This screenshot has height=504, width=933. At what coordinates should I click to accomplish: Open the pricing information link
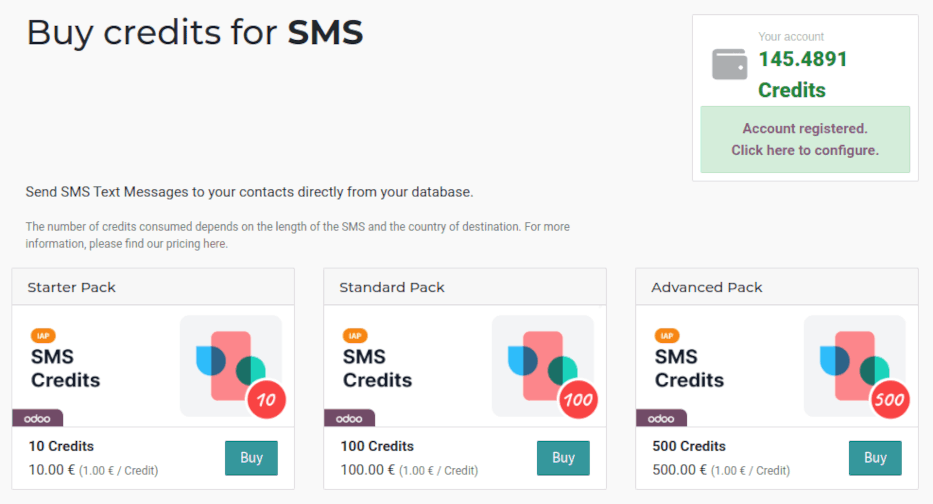(x=216, y=243)
